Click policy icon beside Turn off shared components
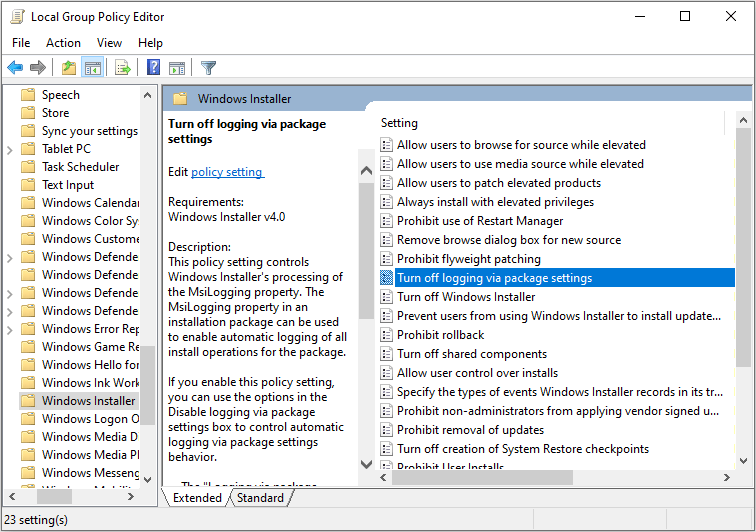Screen dimensions: 756x532 point(386,354)
